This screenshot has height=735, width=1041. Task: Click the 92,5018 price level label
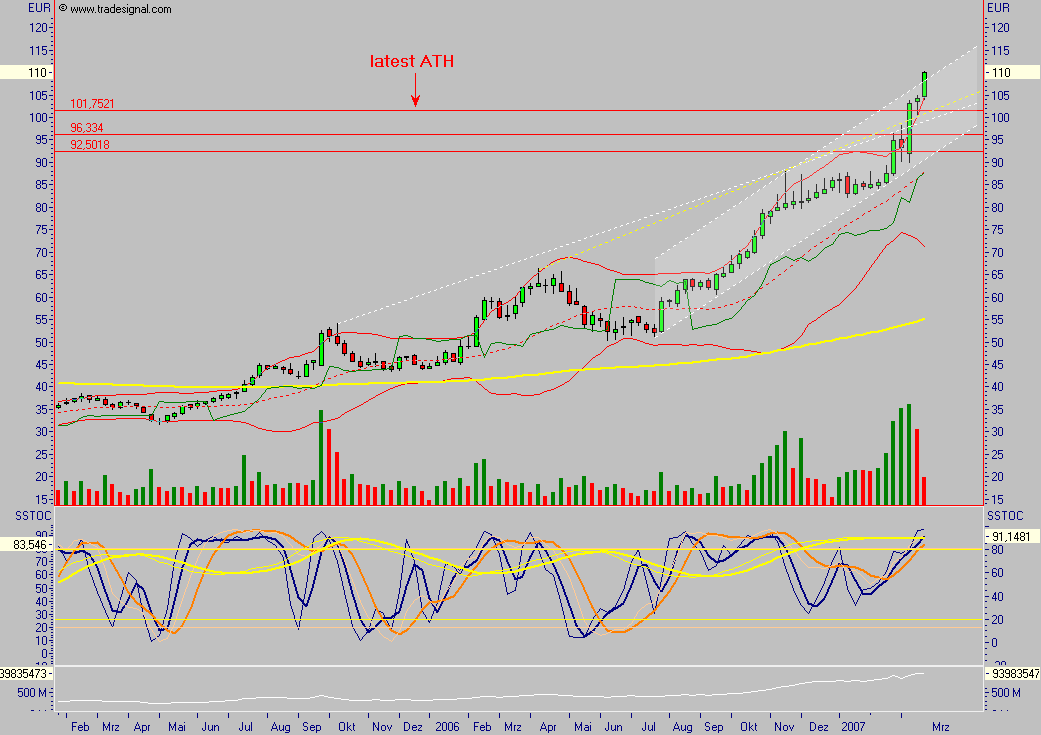tap(90, 144)
